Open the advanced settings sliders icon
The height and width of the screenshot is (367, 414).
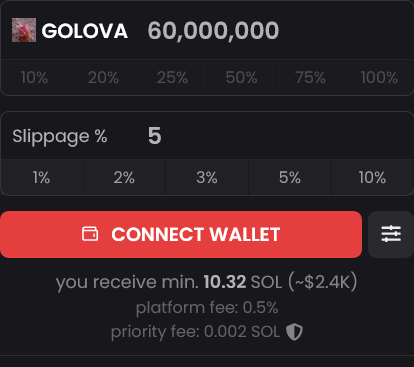click(391, 234)
